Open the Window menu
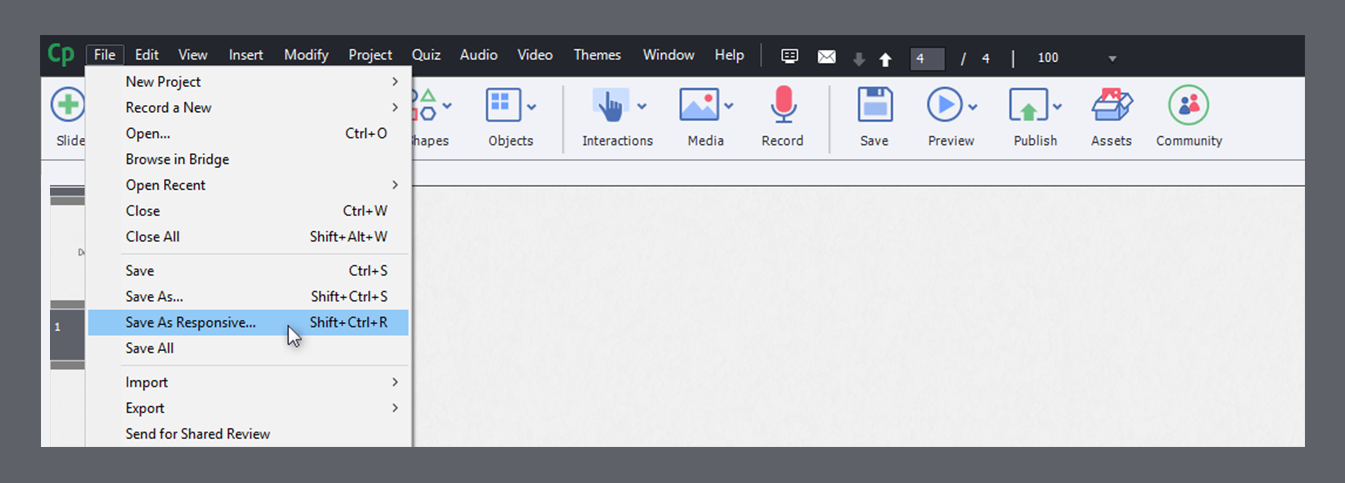The height and width of the screenshot is (483, 1345). pos(667,55)
